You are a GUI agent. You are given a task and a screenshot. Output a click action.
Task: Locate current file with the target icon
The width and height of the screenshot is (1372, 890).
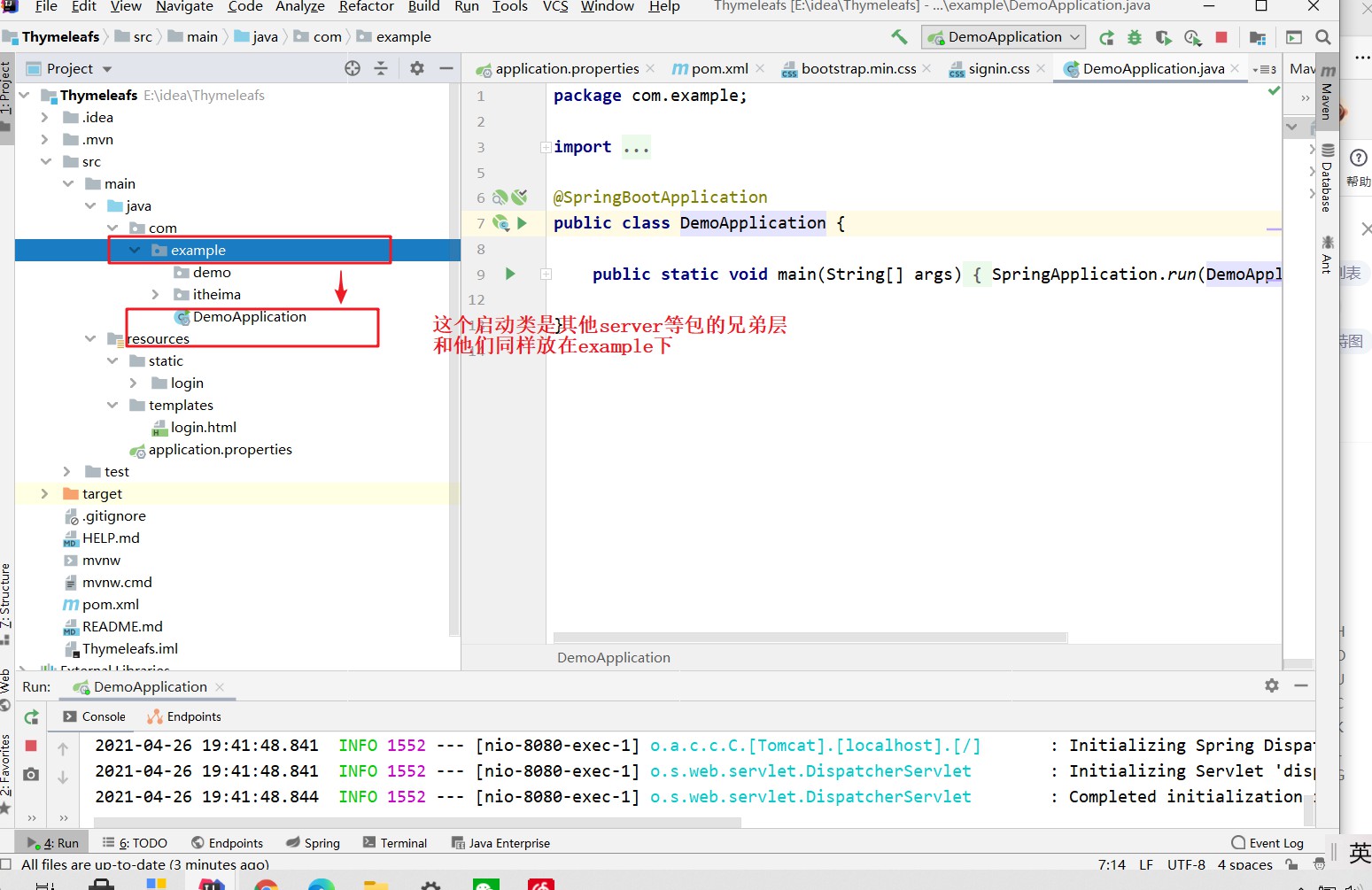pos(353,68)
